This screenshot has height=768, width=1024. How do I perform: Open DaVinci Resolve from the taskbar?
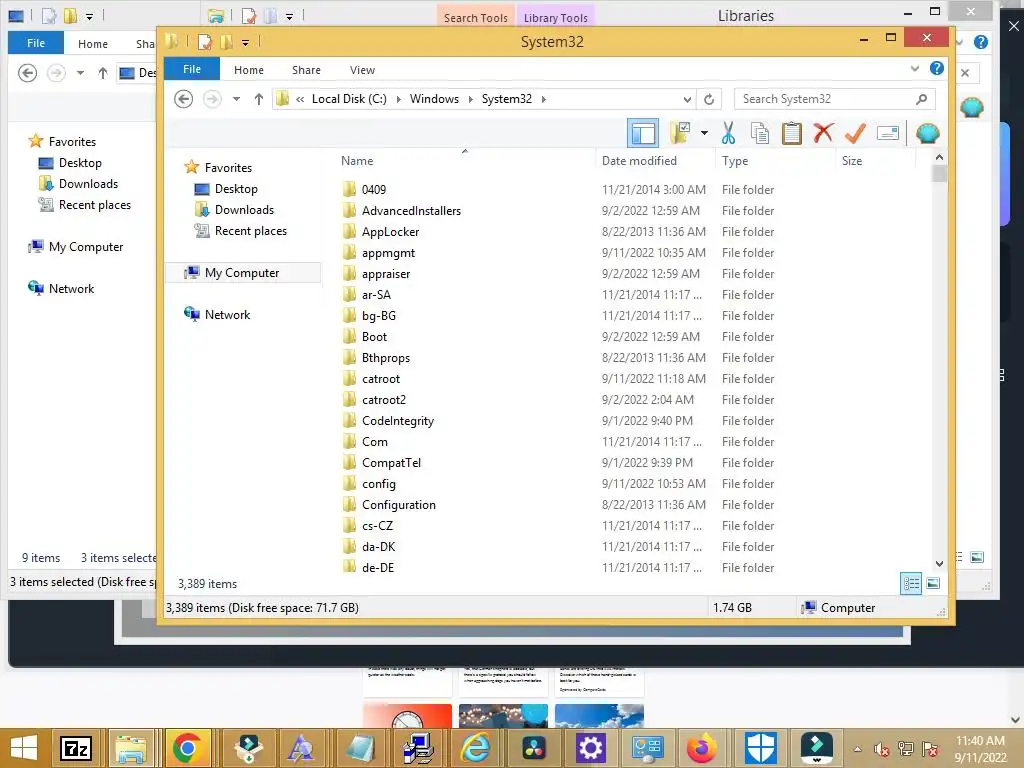point(533,748)
